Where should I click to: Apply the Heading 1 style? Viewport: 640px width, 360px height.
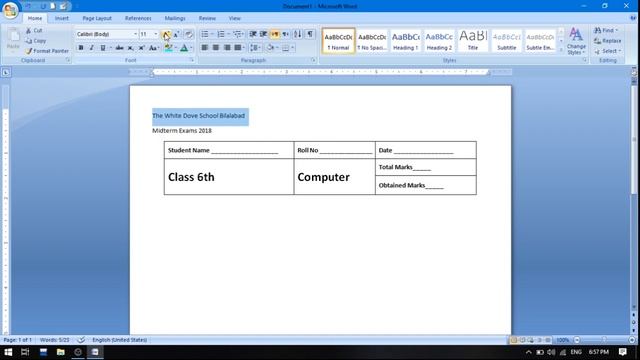coord(405,40)
